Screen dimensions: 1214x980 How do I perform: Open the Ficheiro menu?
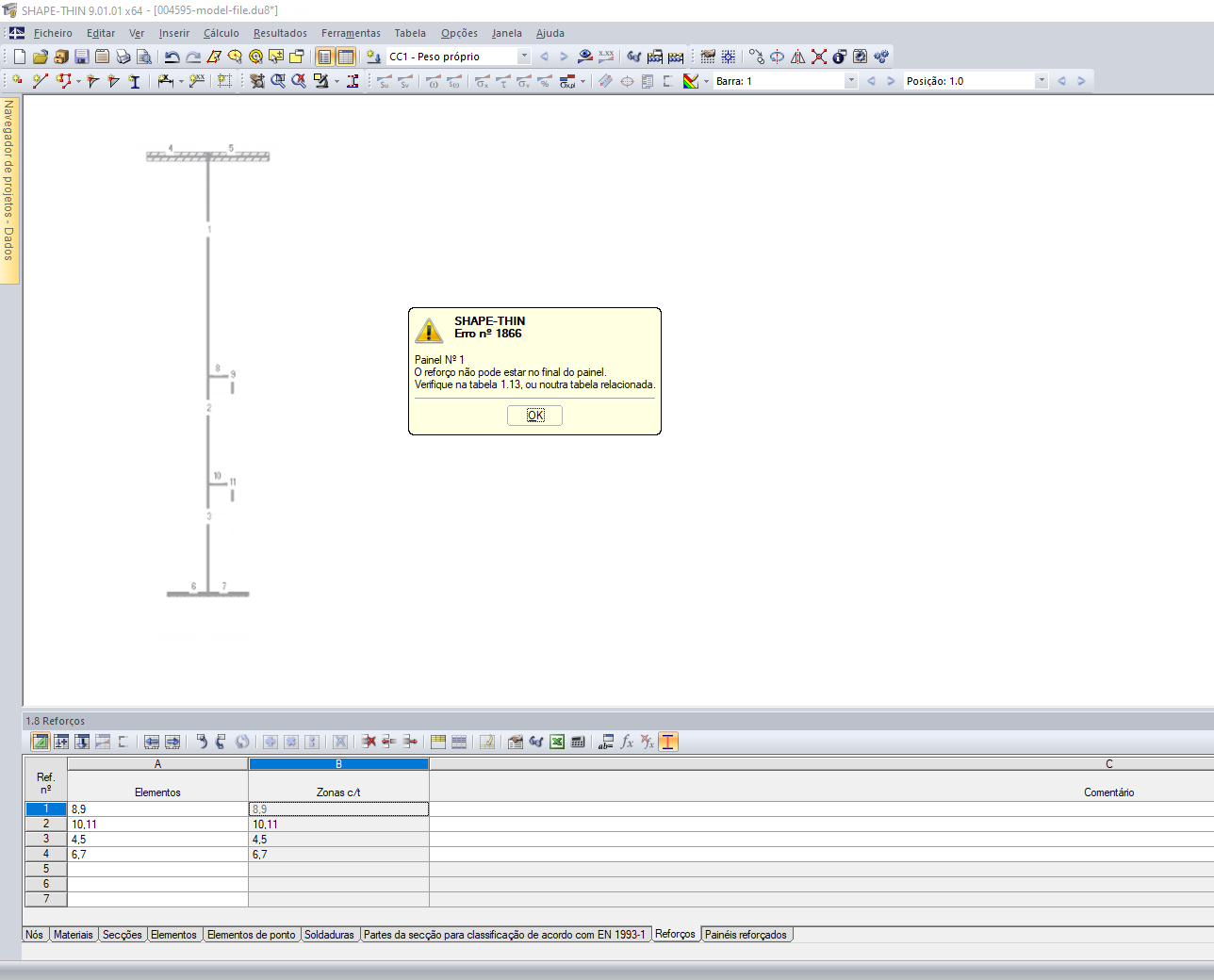point(53,33)
